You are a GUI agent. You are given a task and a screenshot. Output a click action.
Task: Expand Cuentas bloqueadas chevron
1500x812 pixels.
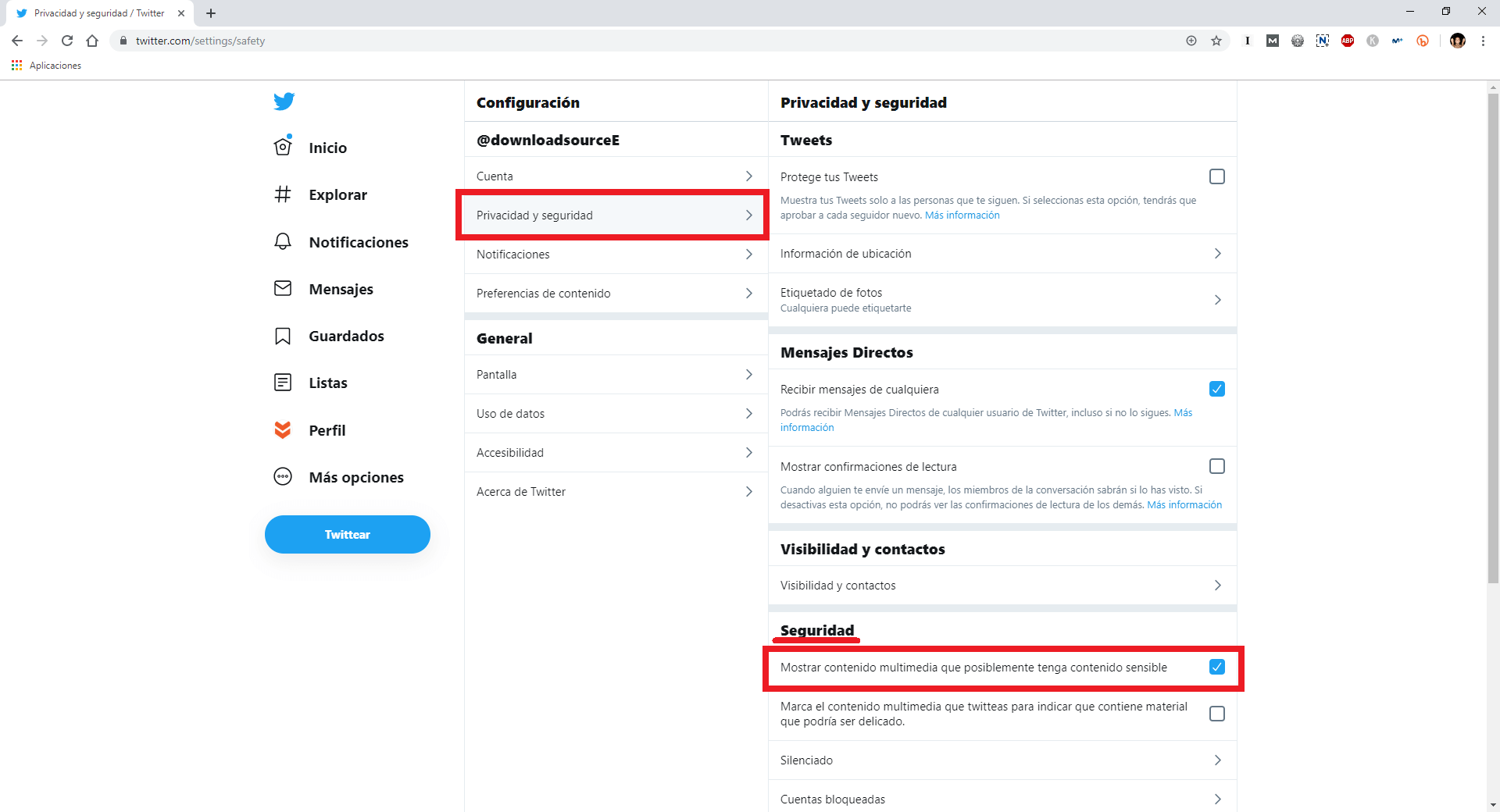[1217, 800]
